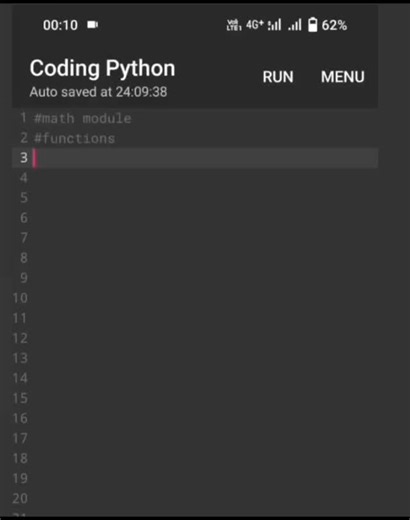
Task: Click line number 16 in gutter
Action: 20,418
